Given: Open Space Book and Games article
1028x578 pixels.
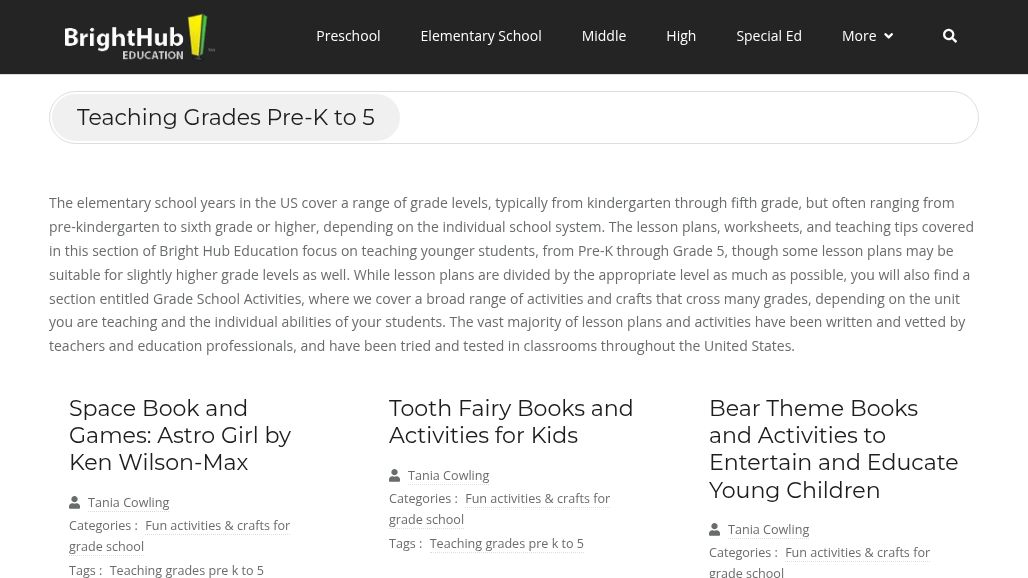Looking at the screenshot, I should (x=180, y=435).
